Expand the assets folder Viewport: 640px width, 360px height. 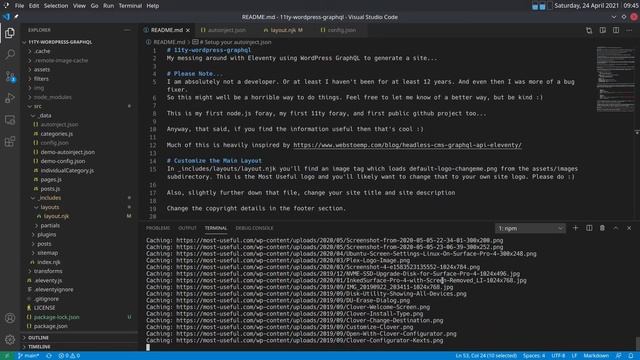pyautogui.click(x=42, y=69)
